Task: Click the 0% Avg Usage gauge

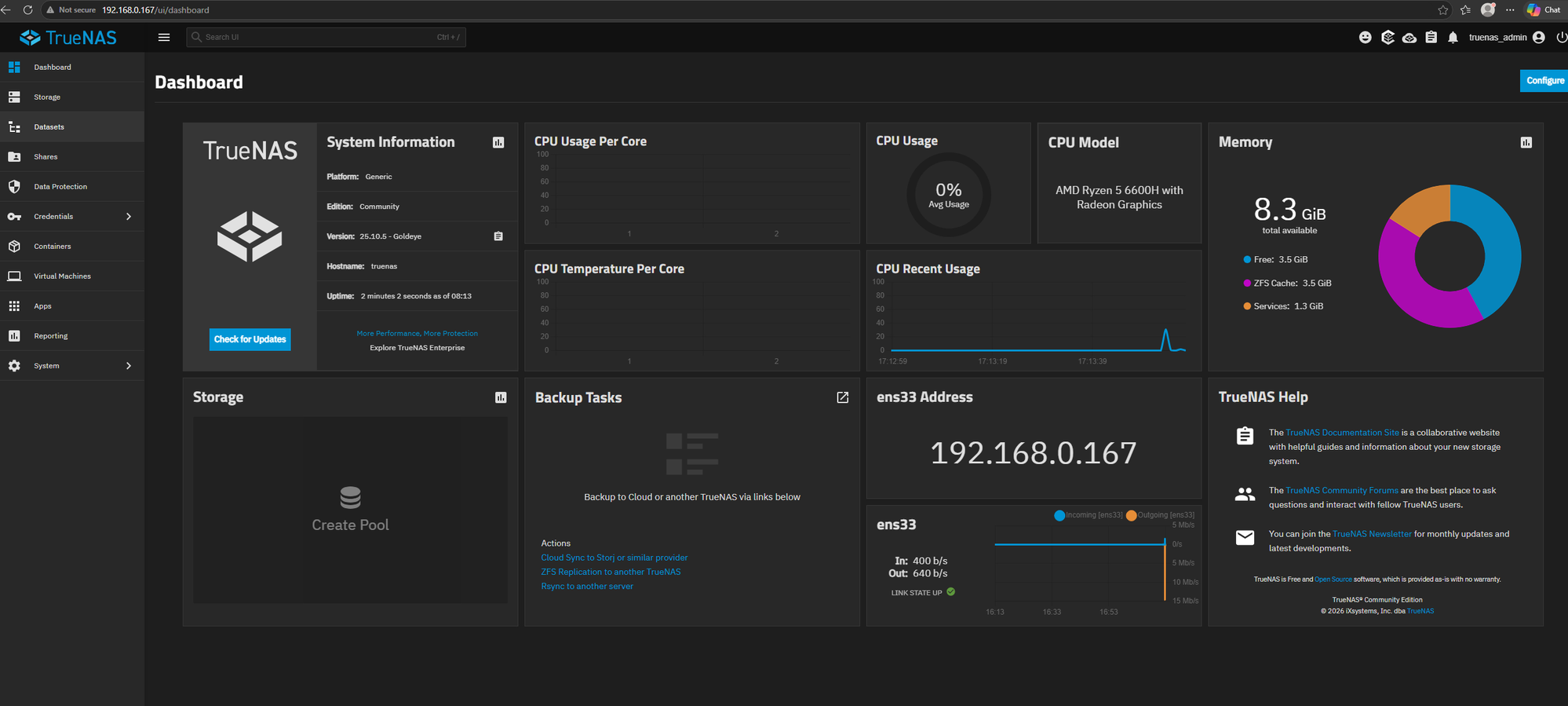Action: pyautogui.click(x=949, y=194)
